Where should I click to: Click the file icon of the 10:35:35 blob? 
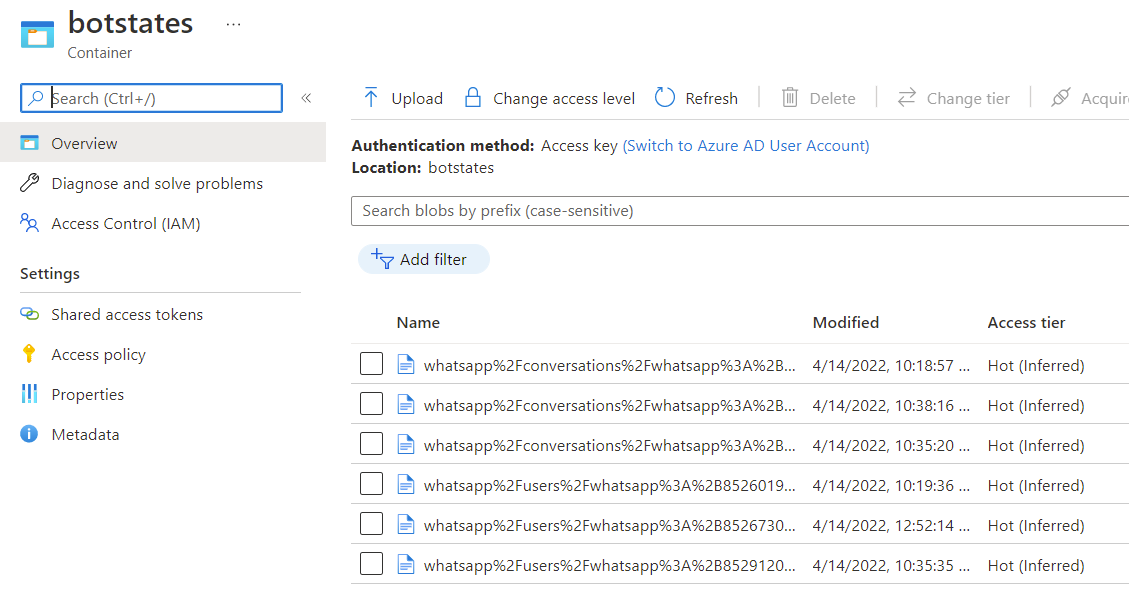coord(406,565)
